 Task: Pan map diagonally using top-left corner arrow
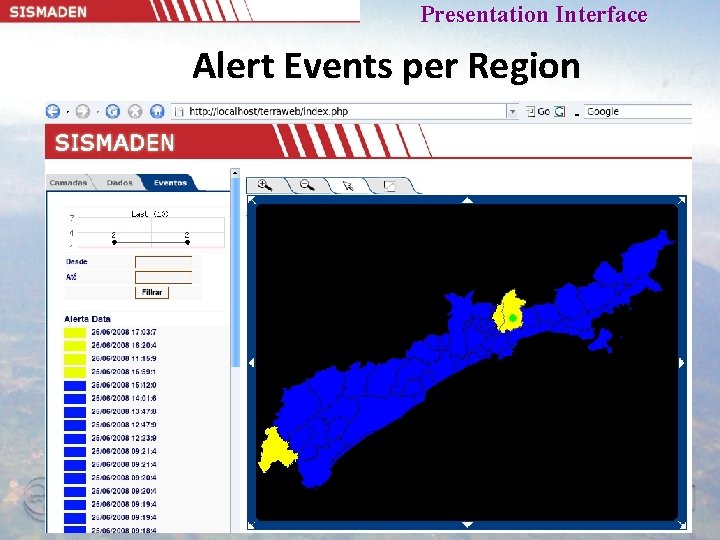pos(252,200)
